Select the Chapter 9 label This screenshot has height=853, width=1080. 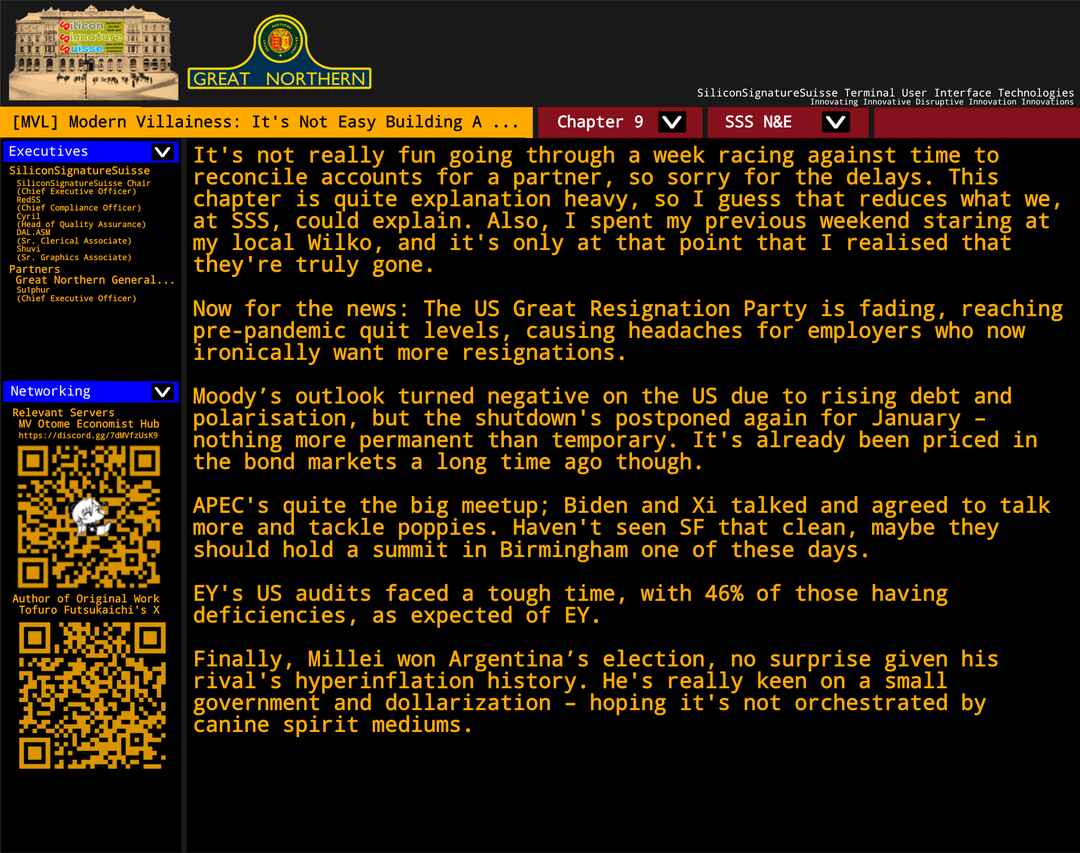coord(600,122)
